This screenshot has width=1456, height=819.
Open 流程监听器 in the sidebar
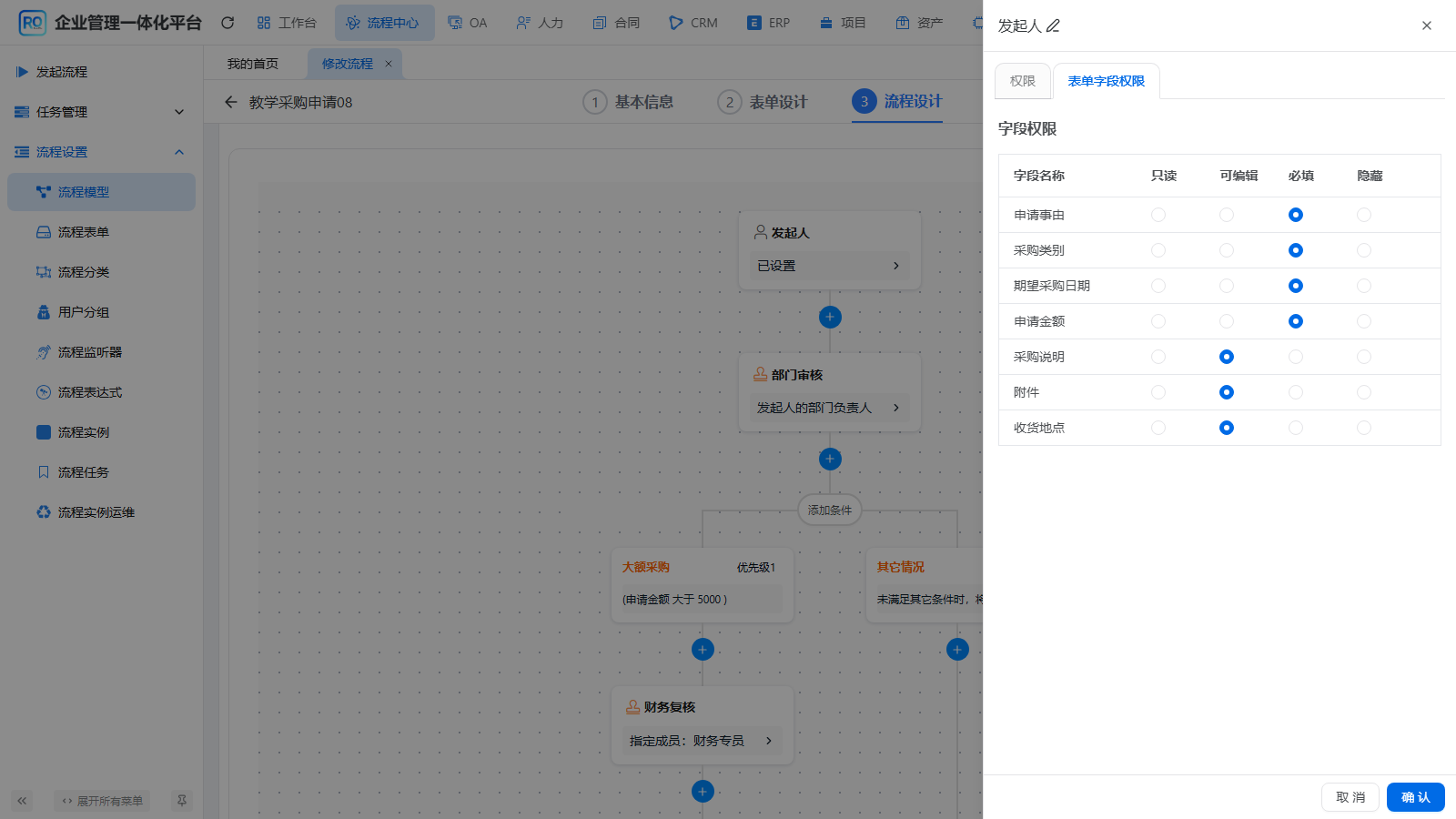[101, 352]
